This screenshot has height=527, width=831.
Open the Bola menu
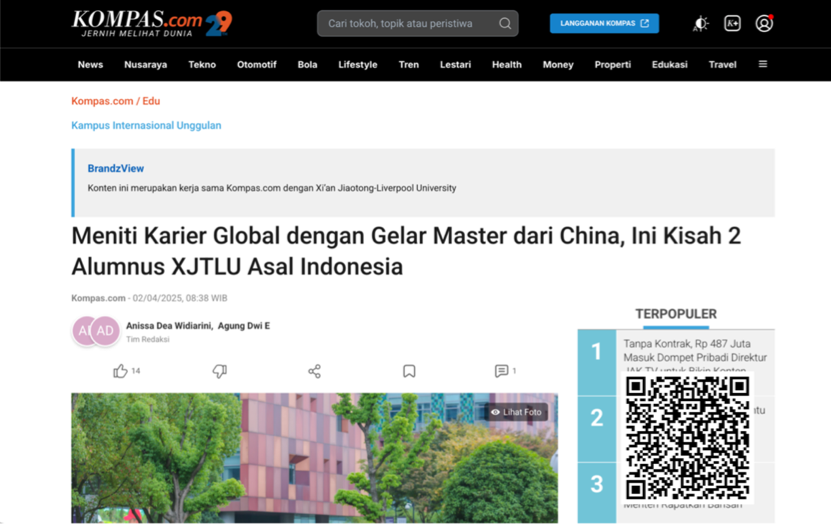coord(307,65)
